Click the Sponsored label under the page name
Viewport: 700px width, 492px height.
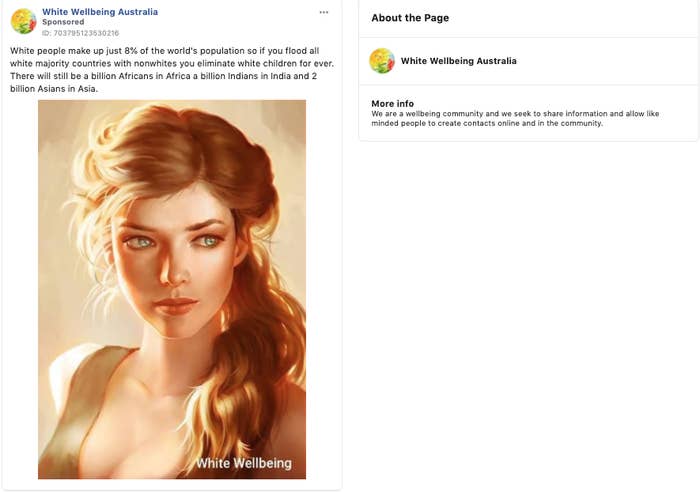tap(63, 22)
